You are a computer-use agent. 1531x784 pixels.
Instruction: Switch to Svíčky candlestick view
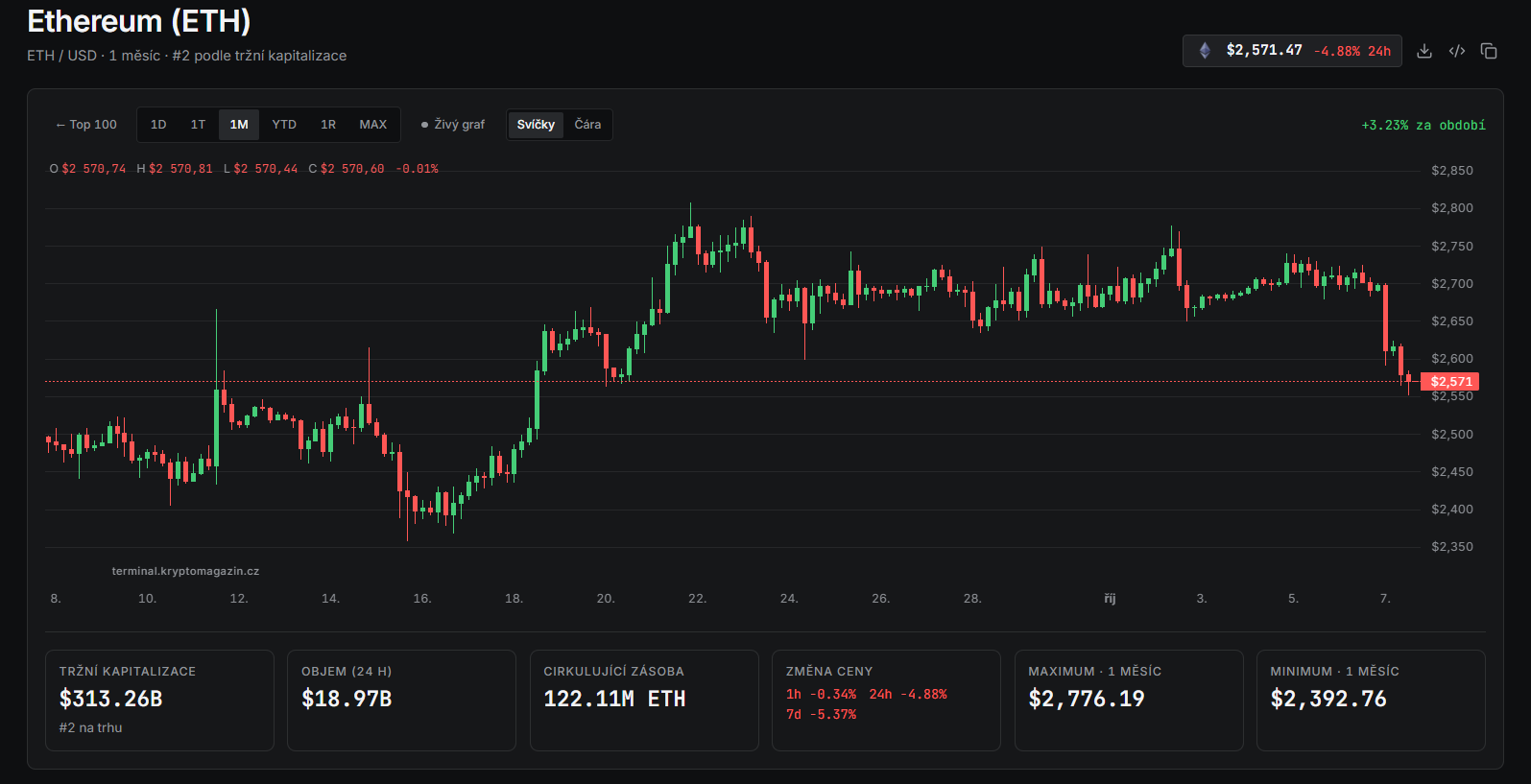coord(536,125)
